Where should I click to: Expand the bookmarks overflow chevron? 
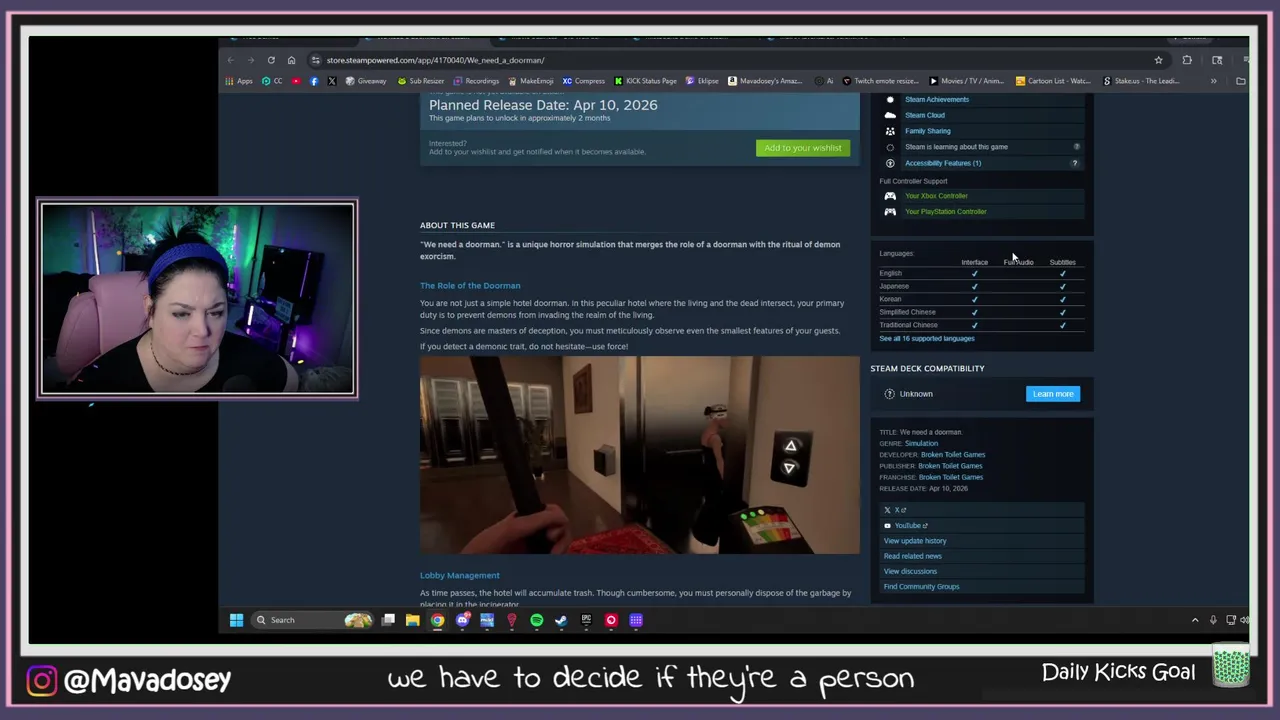(x=1213, y=81)
